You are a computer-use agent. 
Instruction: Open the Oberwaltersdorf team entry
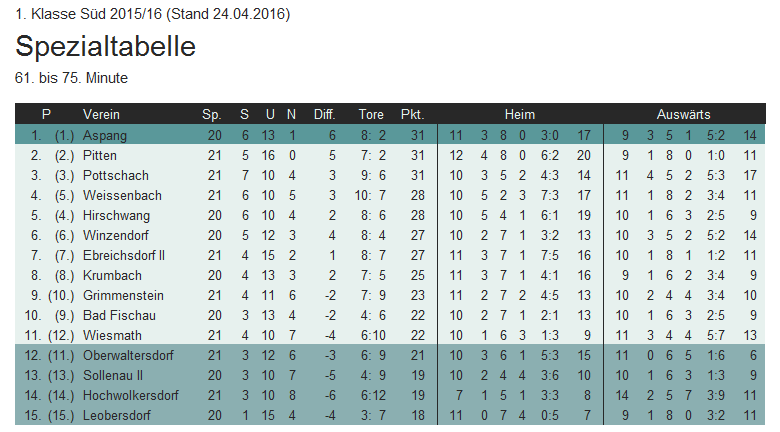click(x=127, y=355)
